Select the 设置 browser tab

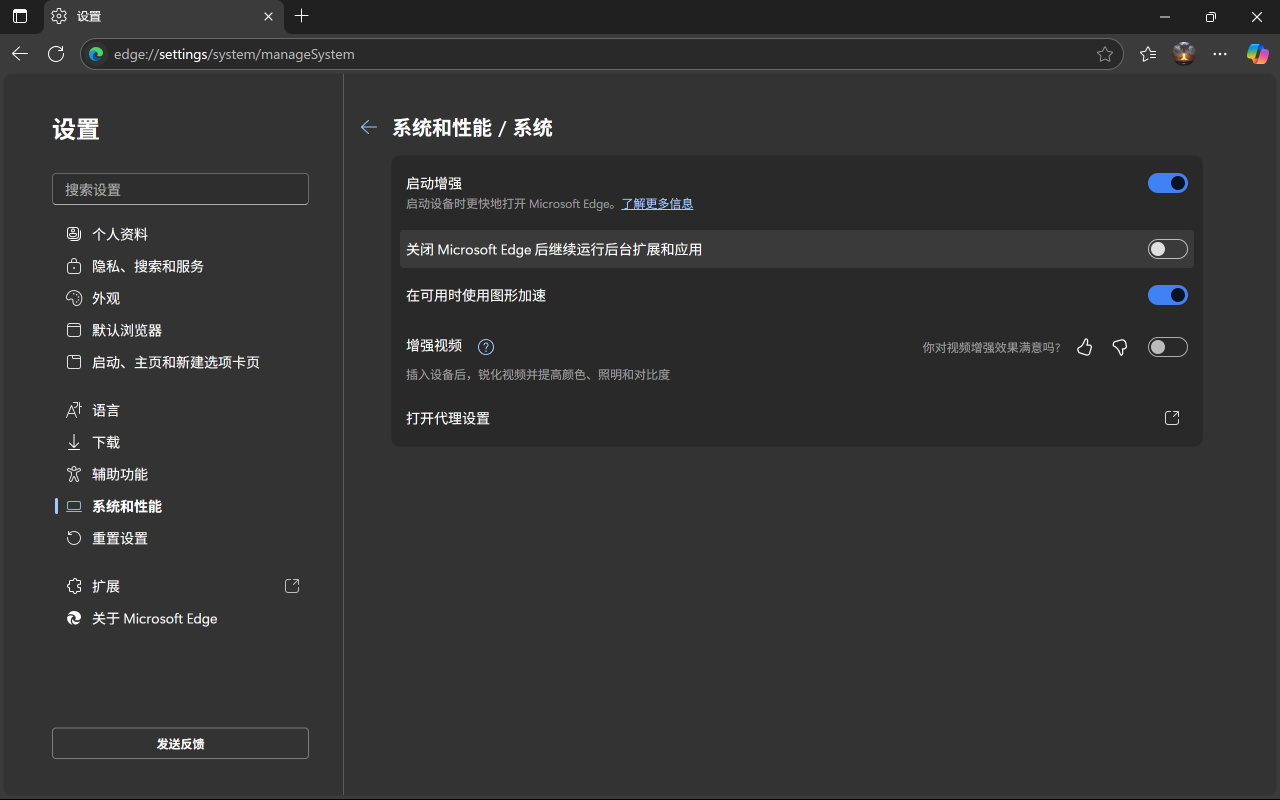pyautogui.click(x=163, y=16)
